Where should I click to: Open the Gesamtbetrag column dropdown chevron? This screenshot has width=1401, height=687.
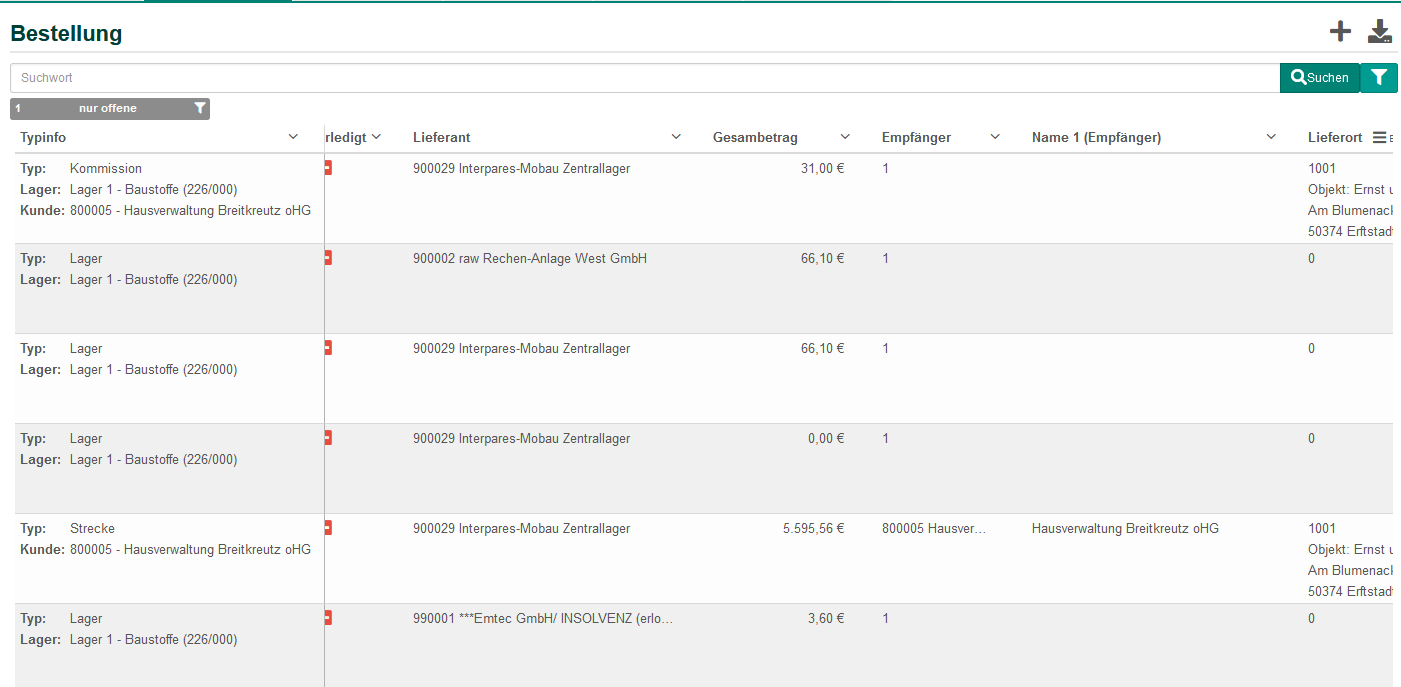coord(845,137)
